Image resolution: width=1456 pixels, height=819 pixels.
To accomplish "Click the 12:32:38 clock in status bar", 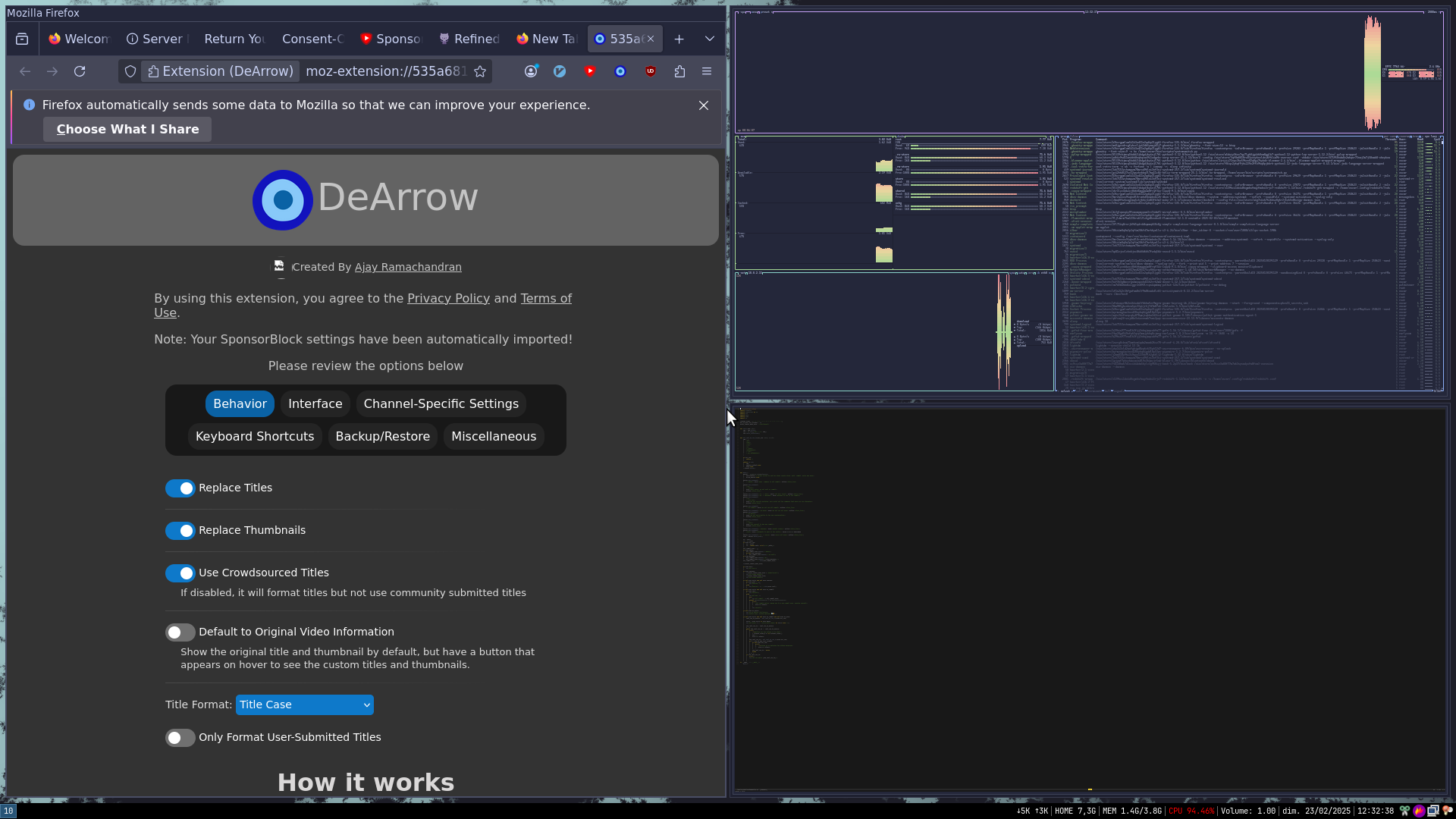I will (x=1375, y=811).
